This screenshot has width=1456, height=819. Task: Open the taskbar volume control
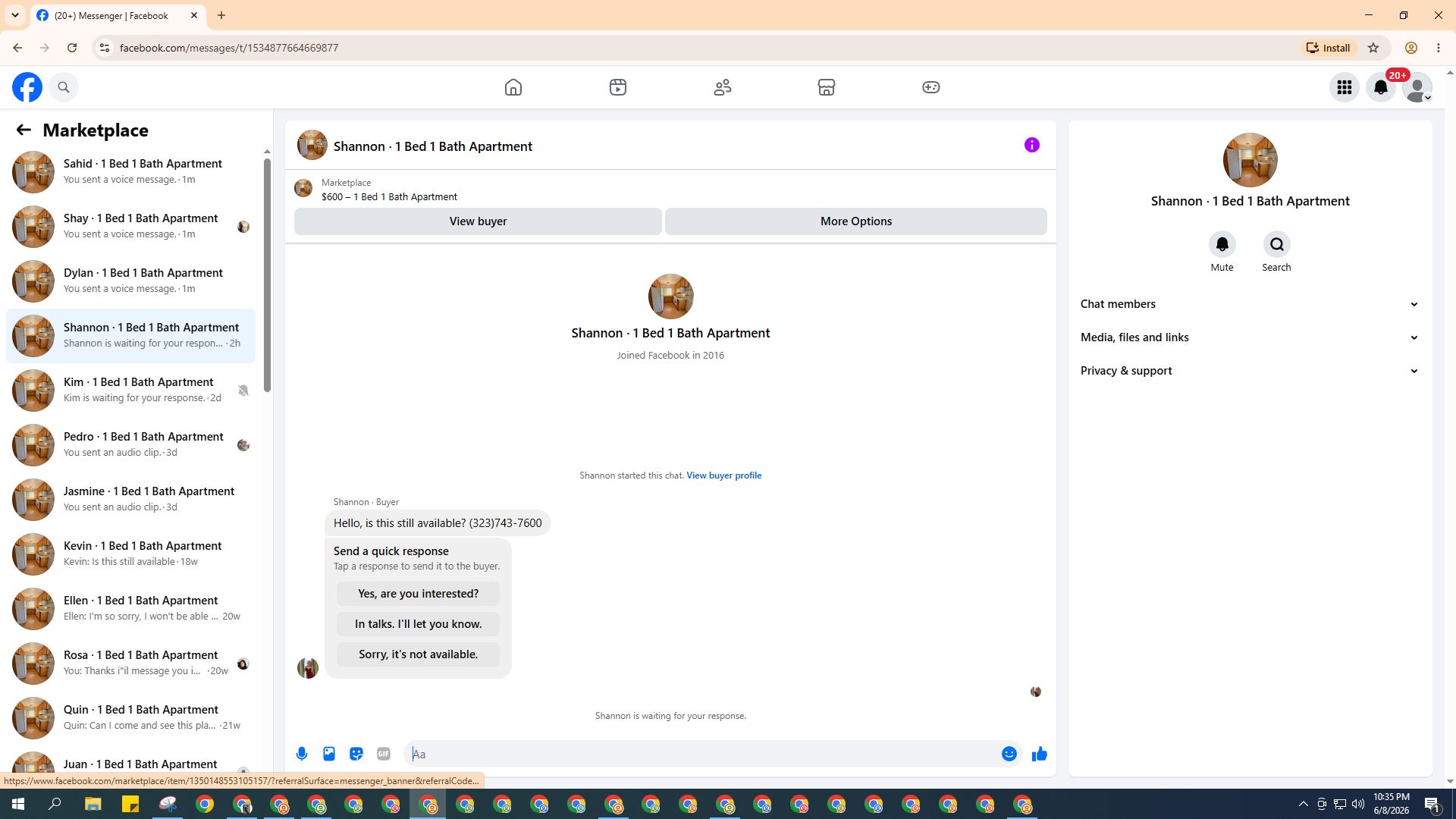tap(1358, 804)
